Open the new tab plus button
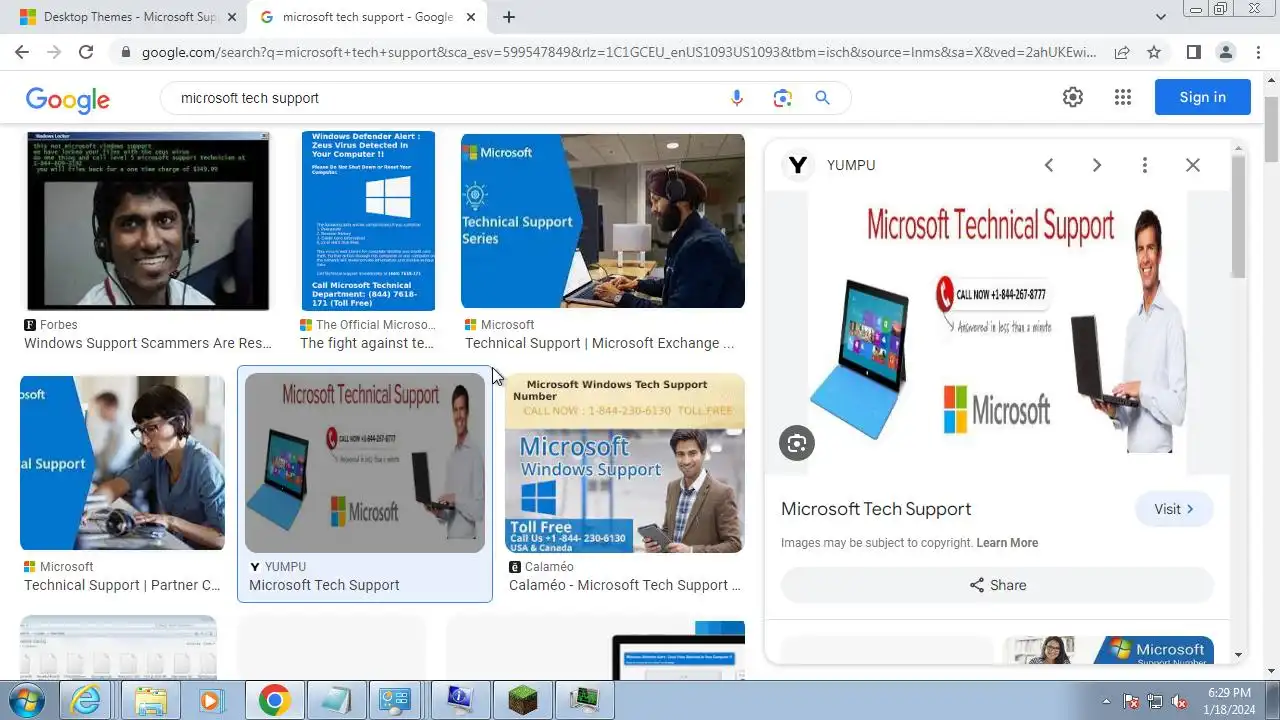 [x=509, y=17]
